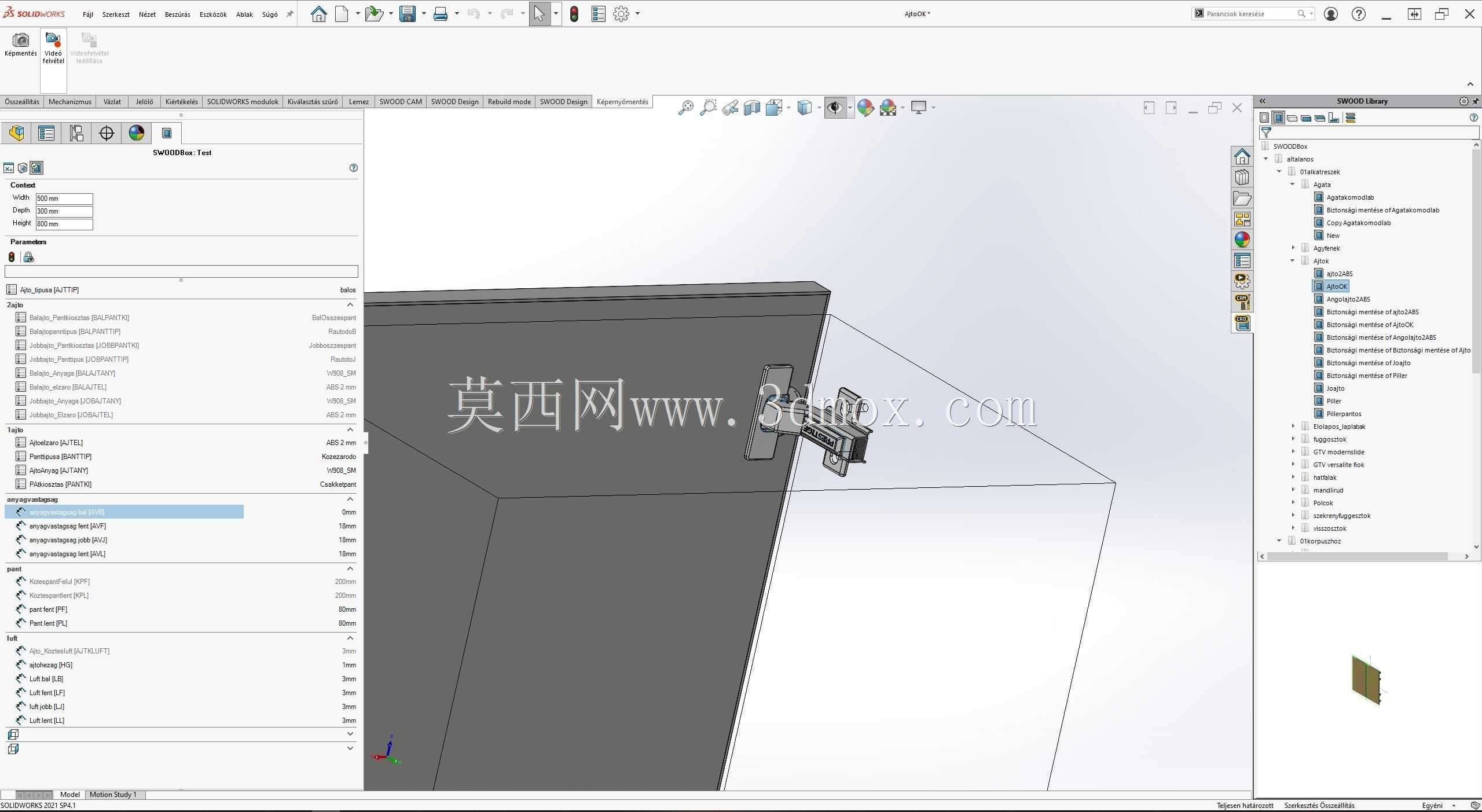Open the SWOOD CAM task pane icon
The width and height of the screenshot is (1482, 812).
[1242, 302]
